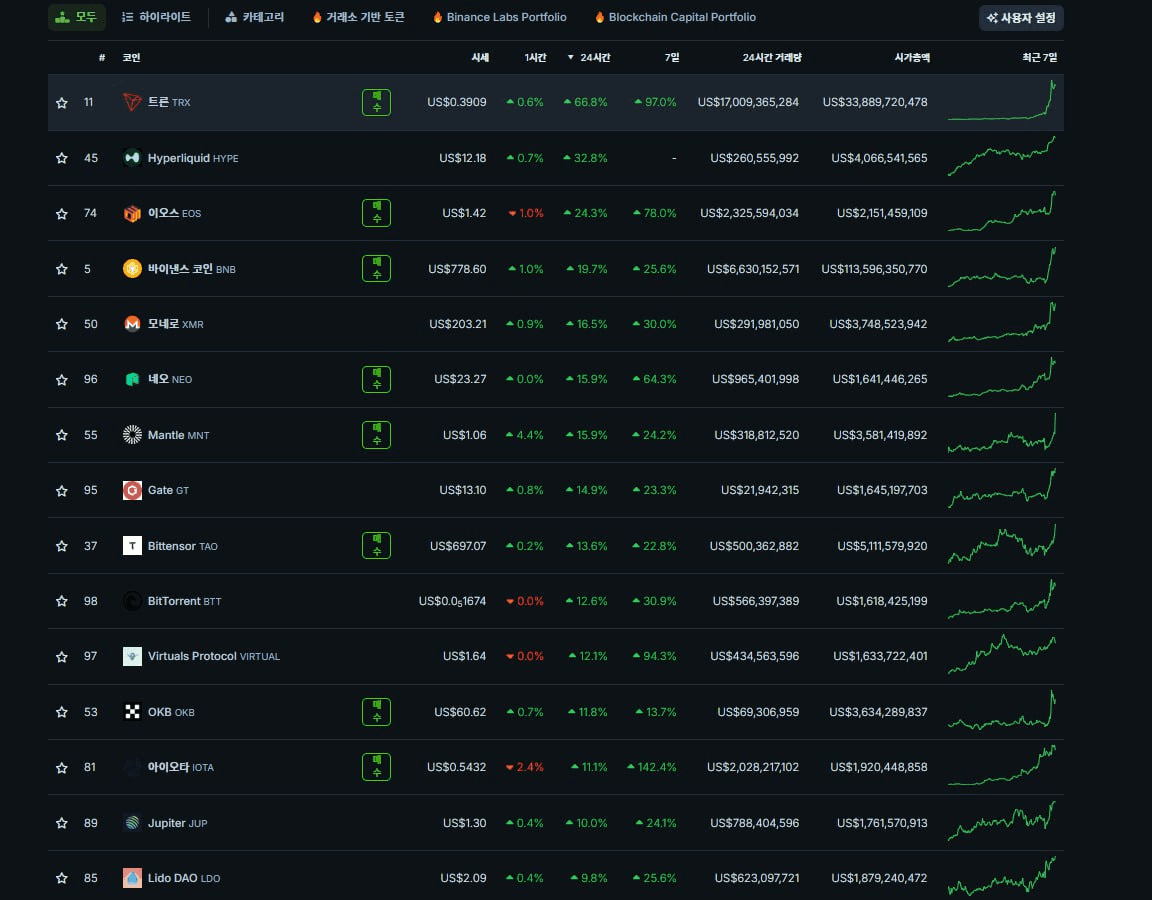Toggle the star on the XMR row
This screenshot has height=900, width=1152.
tap(62, 324)
